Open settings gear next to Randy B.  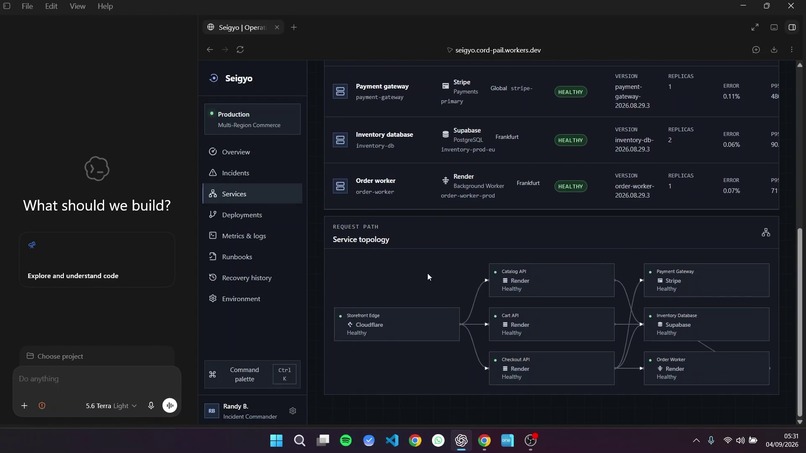pos(292,411)
